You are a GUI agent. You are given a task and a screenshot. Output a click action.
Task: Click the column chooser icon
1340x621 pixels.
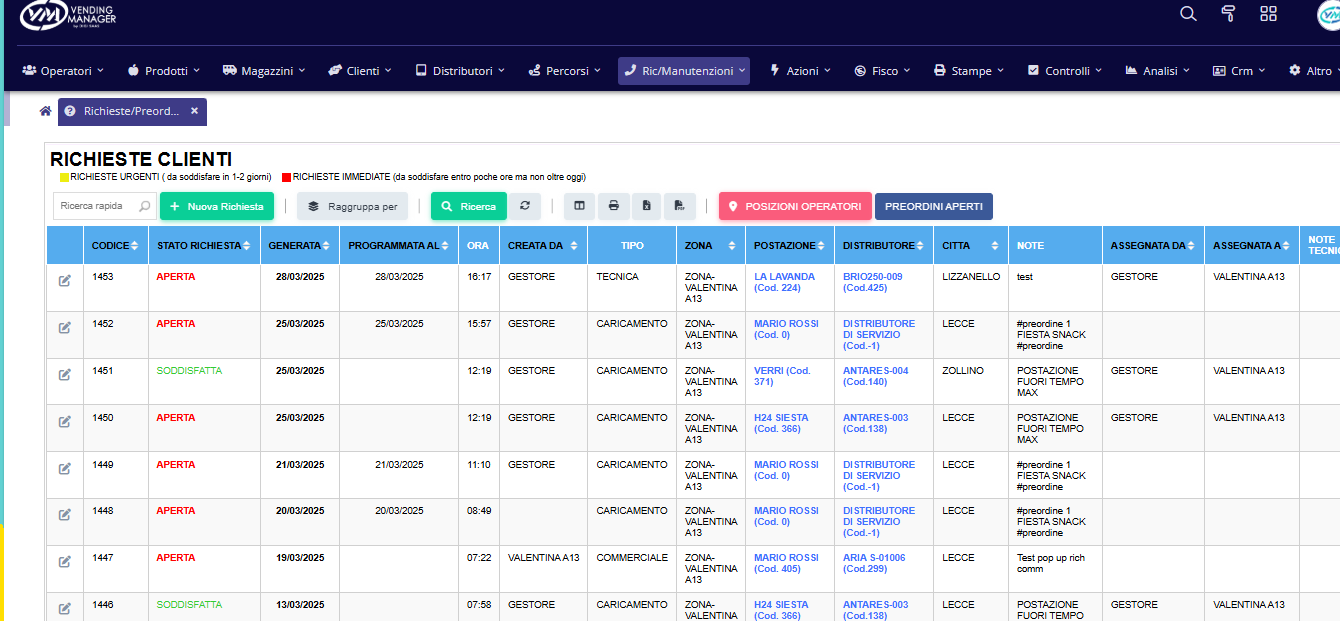580,206
